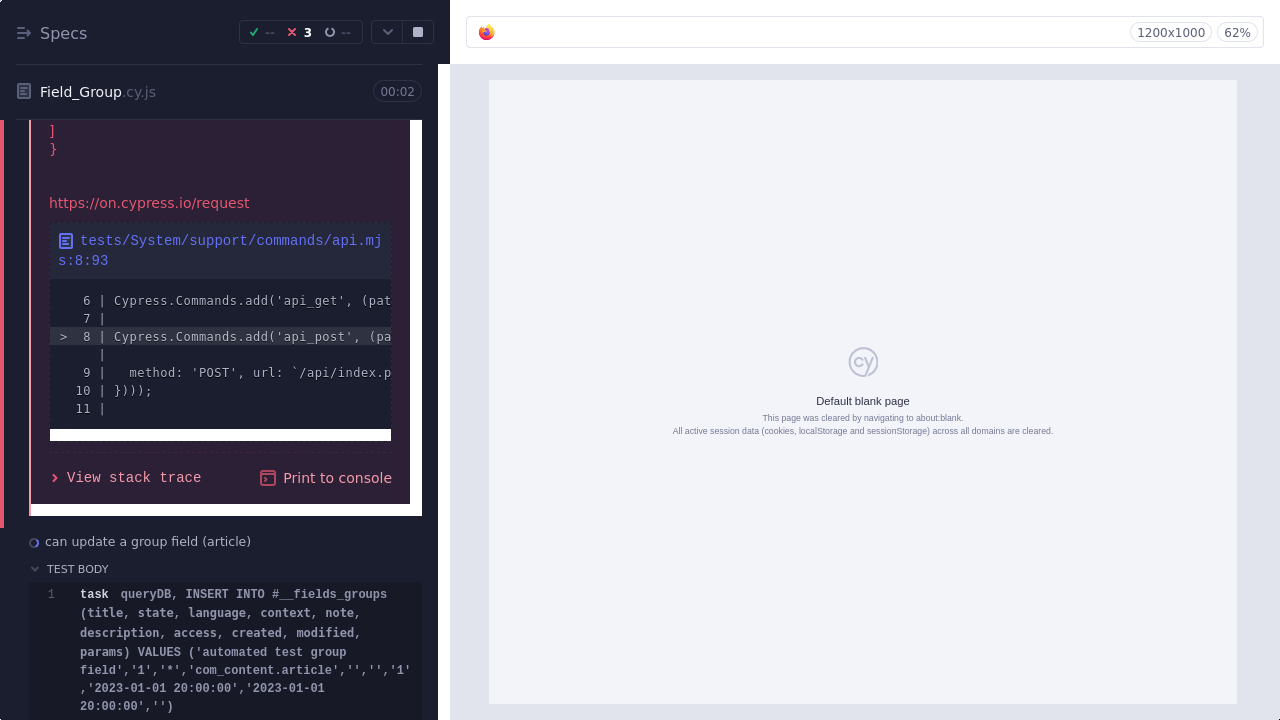Expand the Specs list sidebar icon

24,33
